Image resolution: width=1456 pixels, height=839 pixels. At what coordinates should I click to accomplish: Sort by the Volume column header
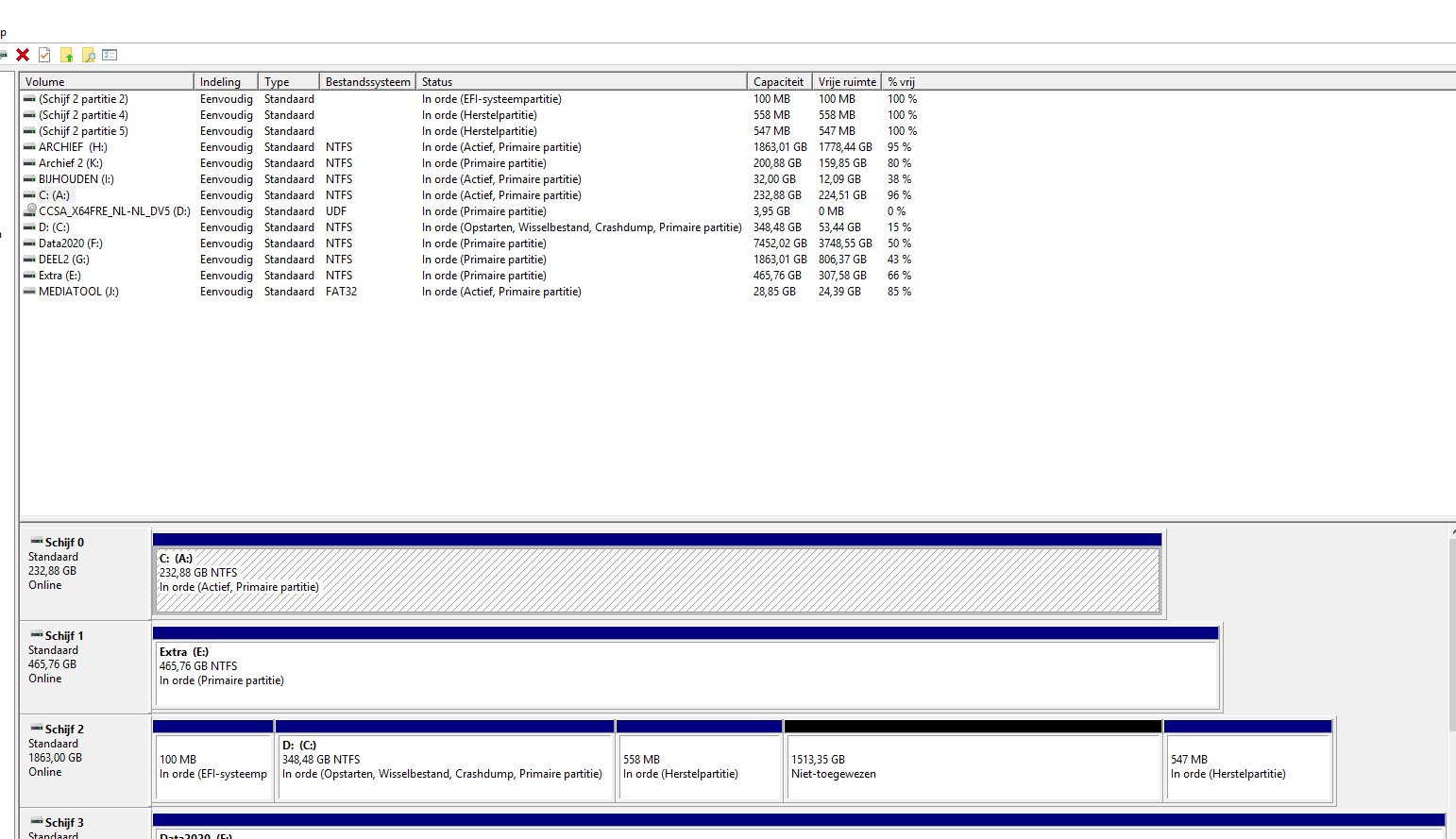(x=107, y=82)
